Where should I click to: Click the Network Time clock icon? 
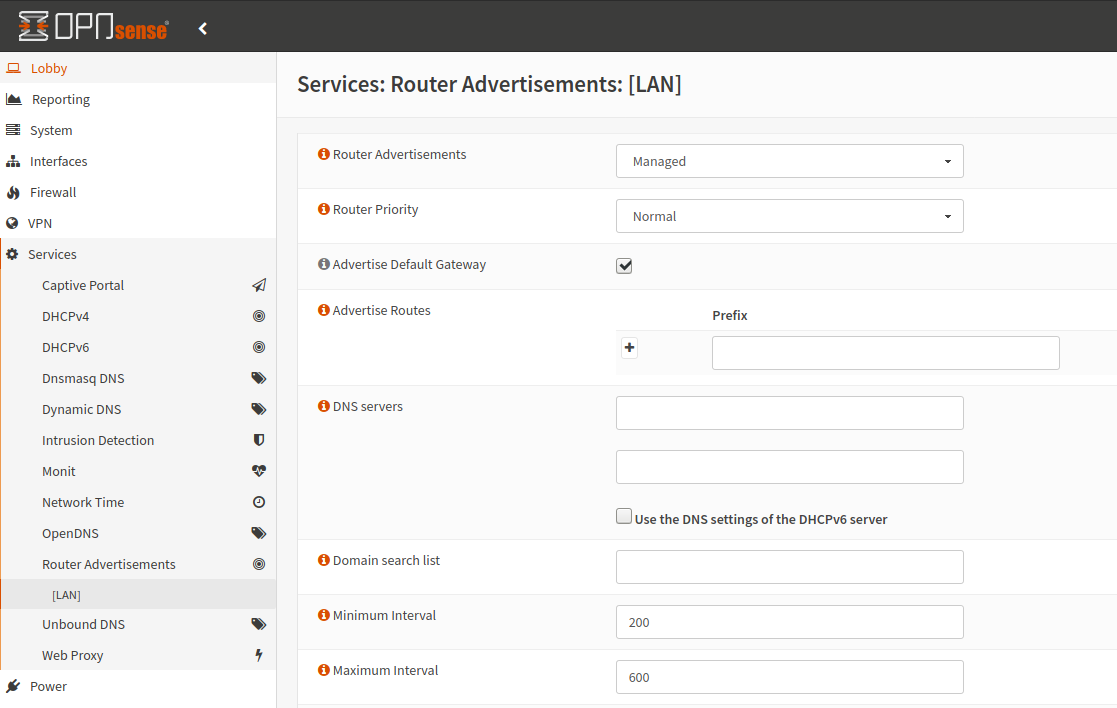[259, 502]
